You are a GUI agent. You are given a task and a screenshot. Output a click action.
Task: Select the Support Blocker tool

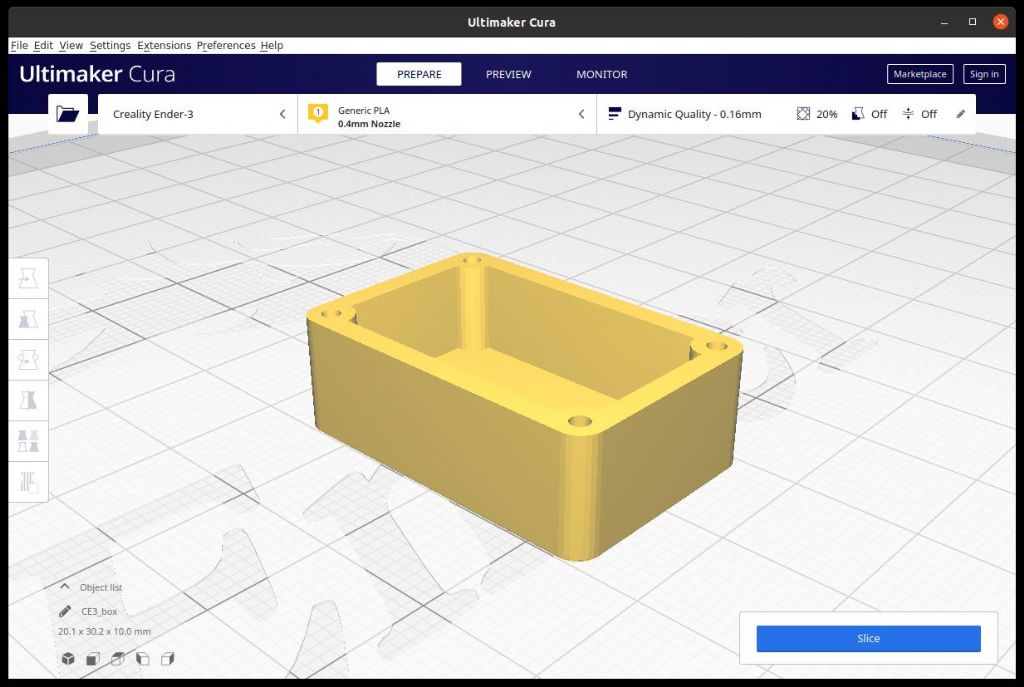[x=28, y=481]
